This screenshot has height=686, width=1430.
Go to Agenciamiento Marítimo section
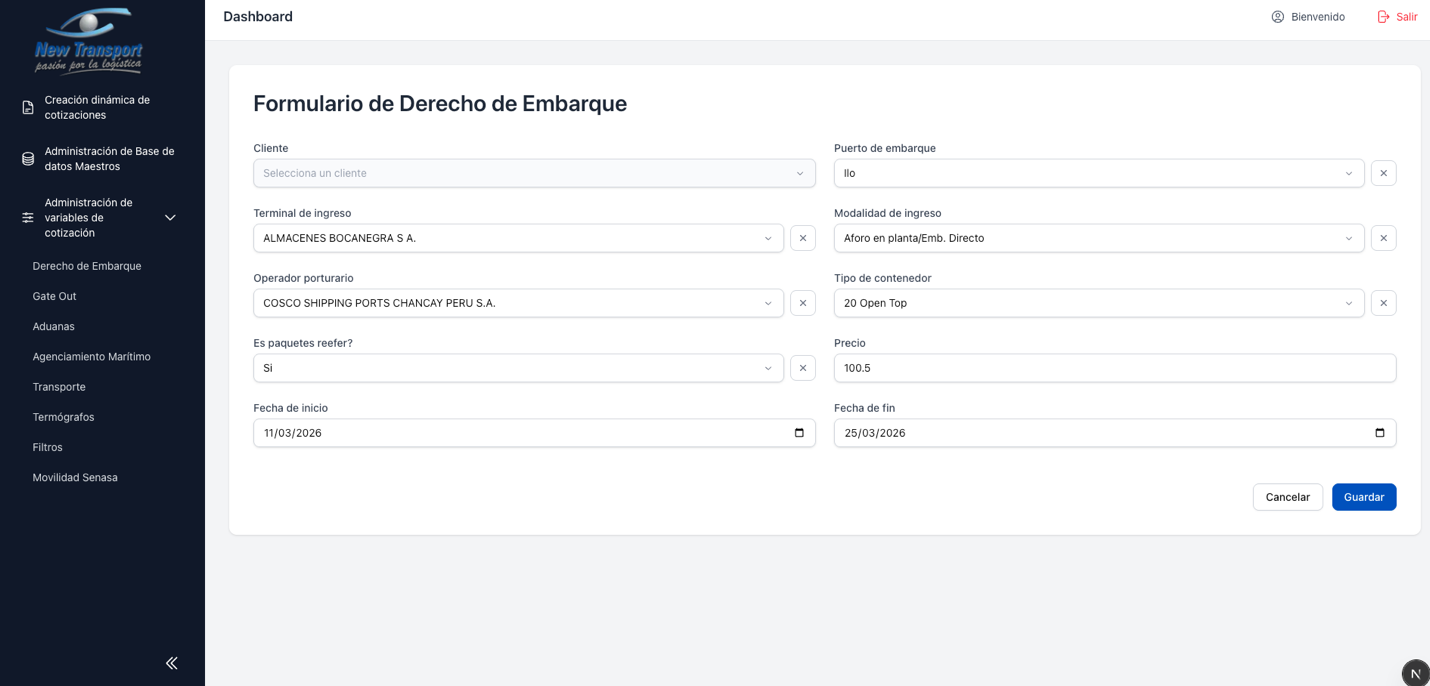[x=91, y=357]
